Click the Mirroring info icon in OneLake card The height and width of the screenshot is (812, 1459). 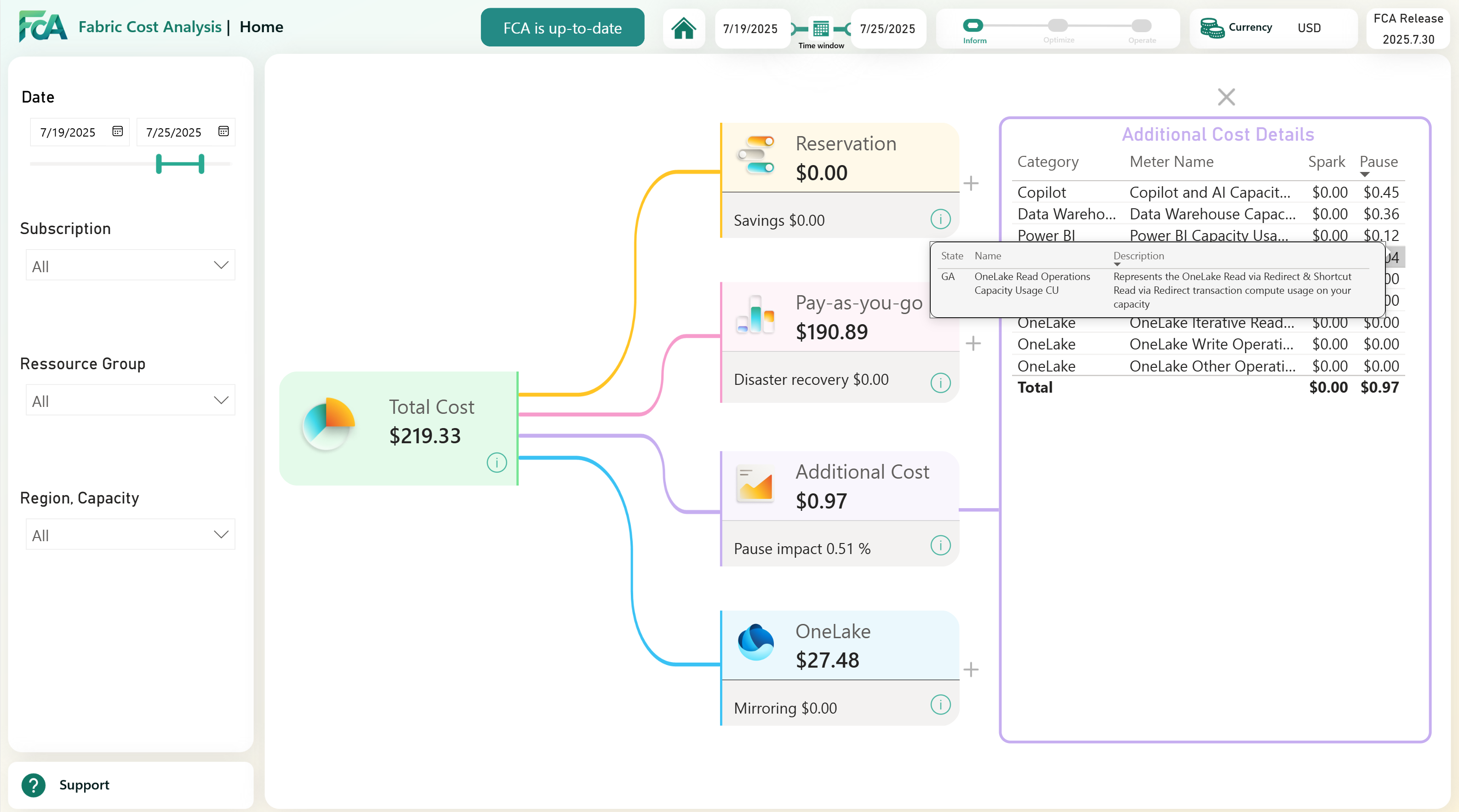tap(940, 705)
